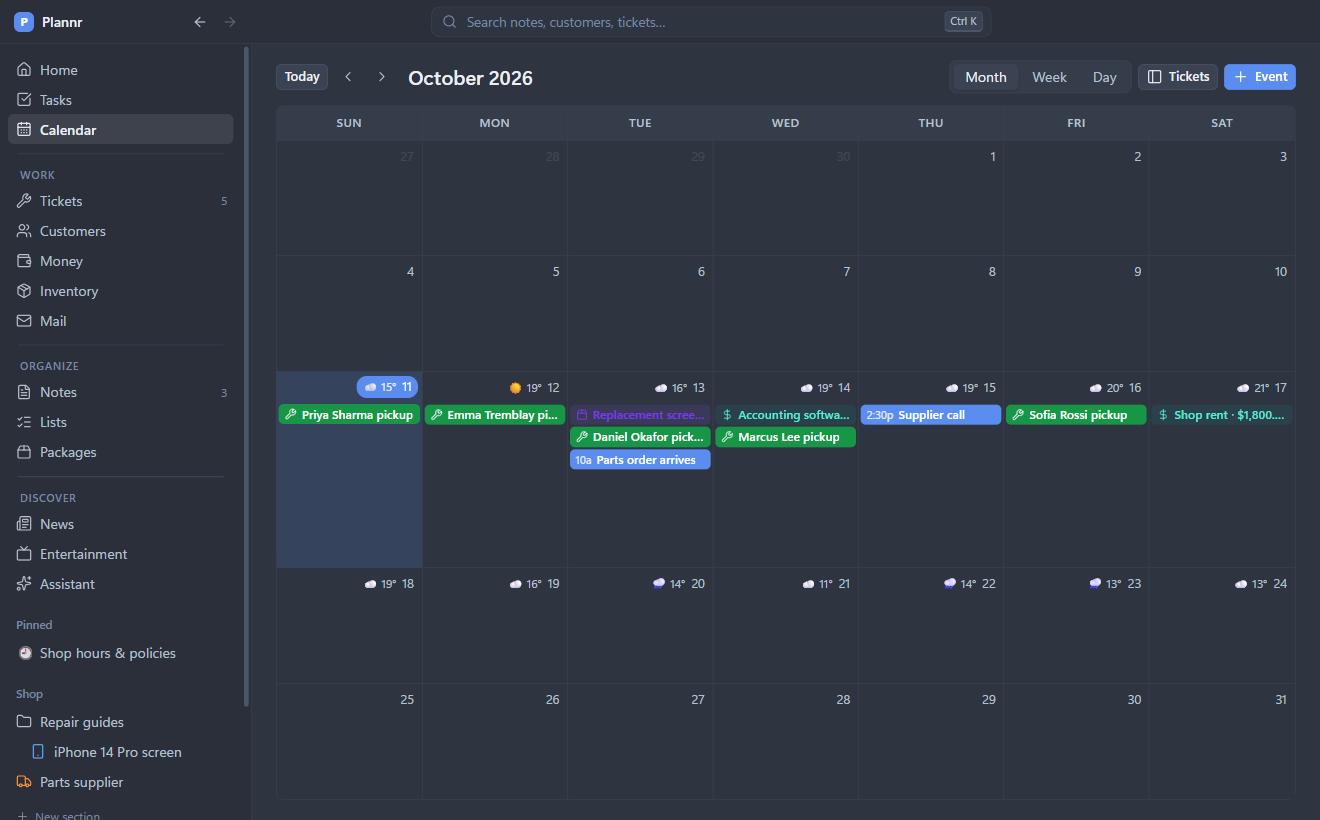Open the Parts supplier item

tap(121, 782)
